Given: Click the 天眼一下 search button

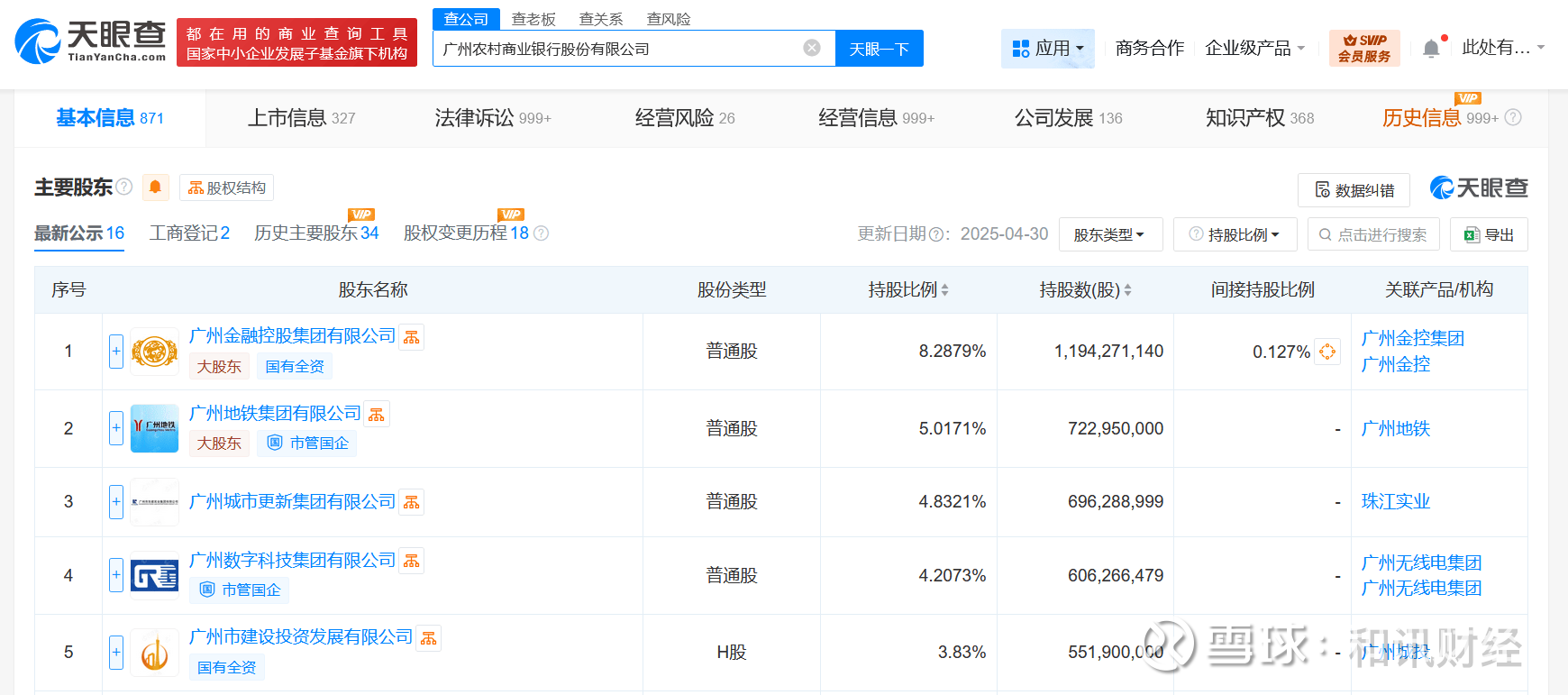Looking at the screenshot, I should click(x=880, y=49).
